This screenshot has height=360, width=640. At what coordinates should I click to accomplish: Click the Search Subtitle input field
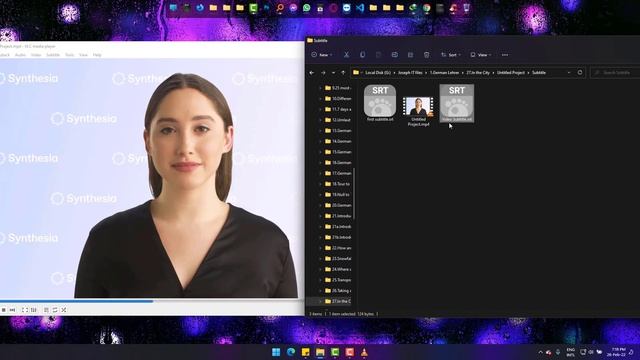tap(615, 73)
